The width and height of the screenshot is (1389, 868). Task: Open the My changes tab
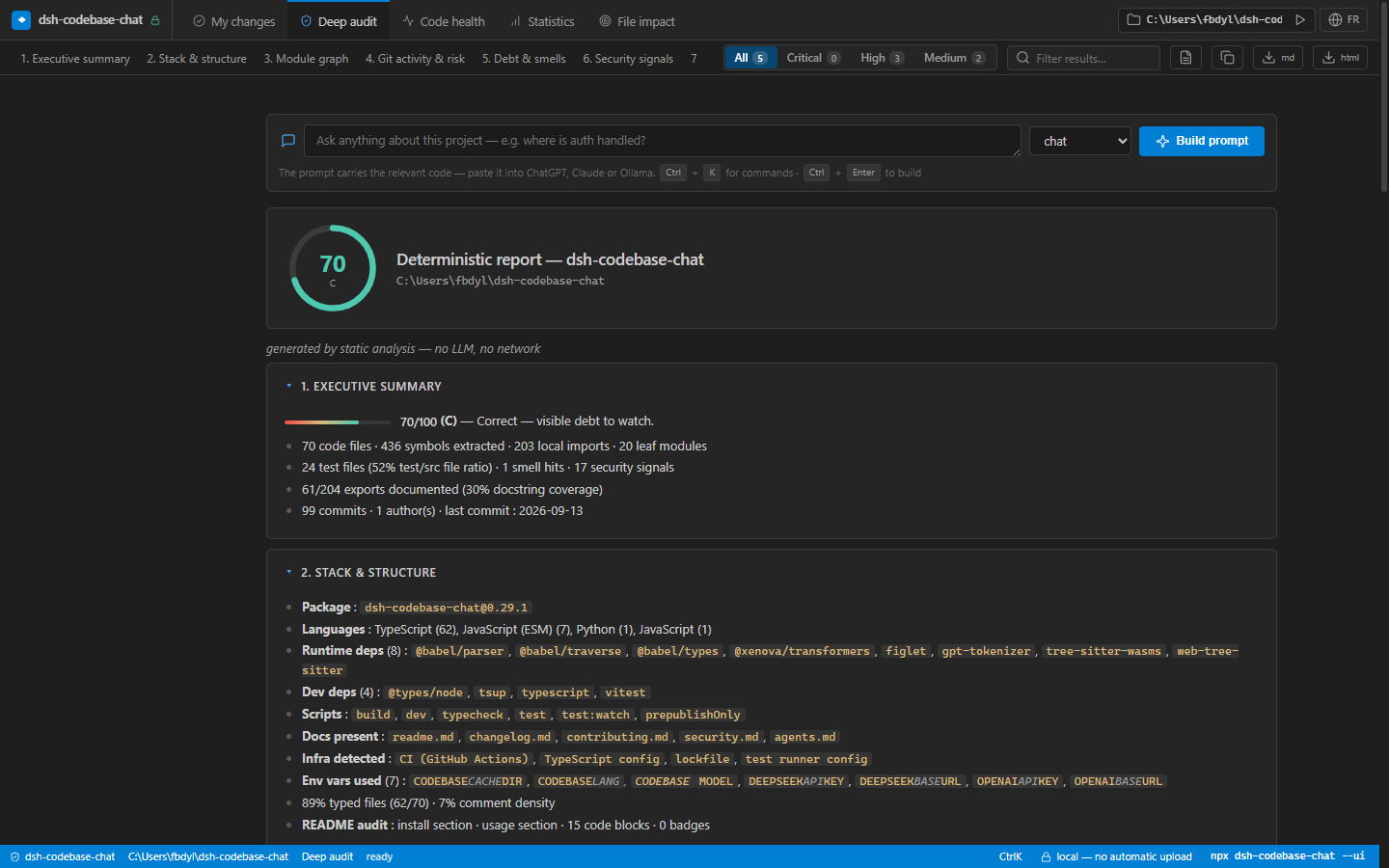tap(233, 21)
